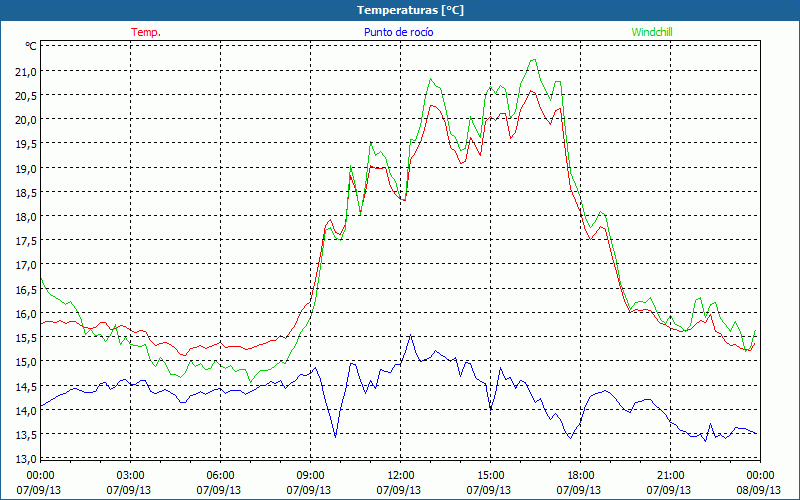
Task: Click the dew point dip before 10:00
Action: coord(335,437)
